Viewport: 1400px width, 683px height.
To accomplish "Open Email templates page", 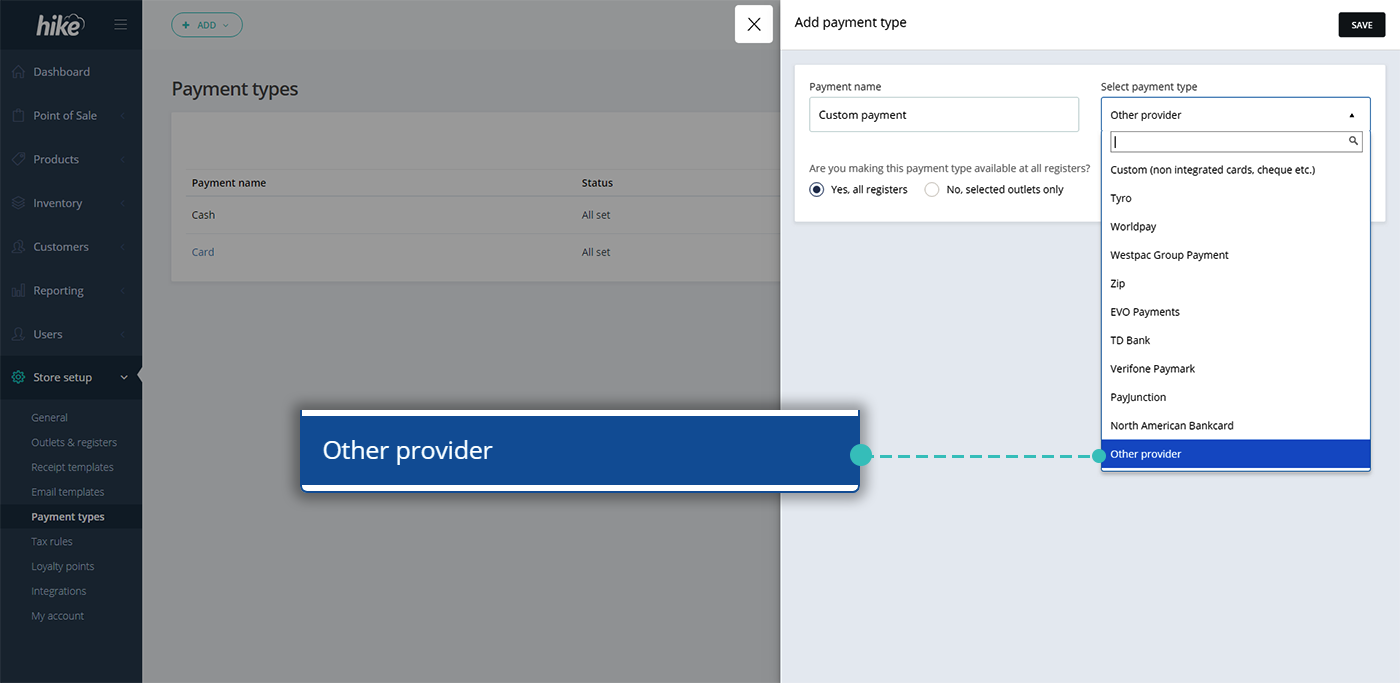I will pyautogui.click(x=68, y=492).
